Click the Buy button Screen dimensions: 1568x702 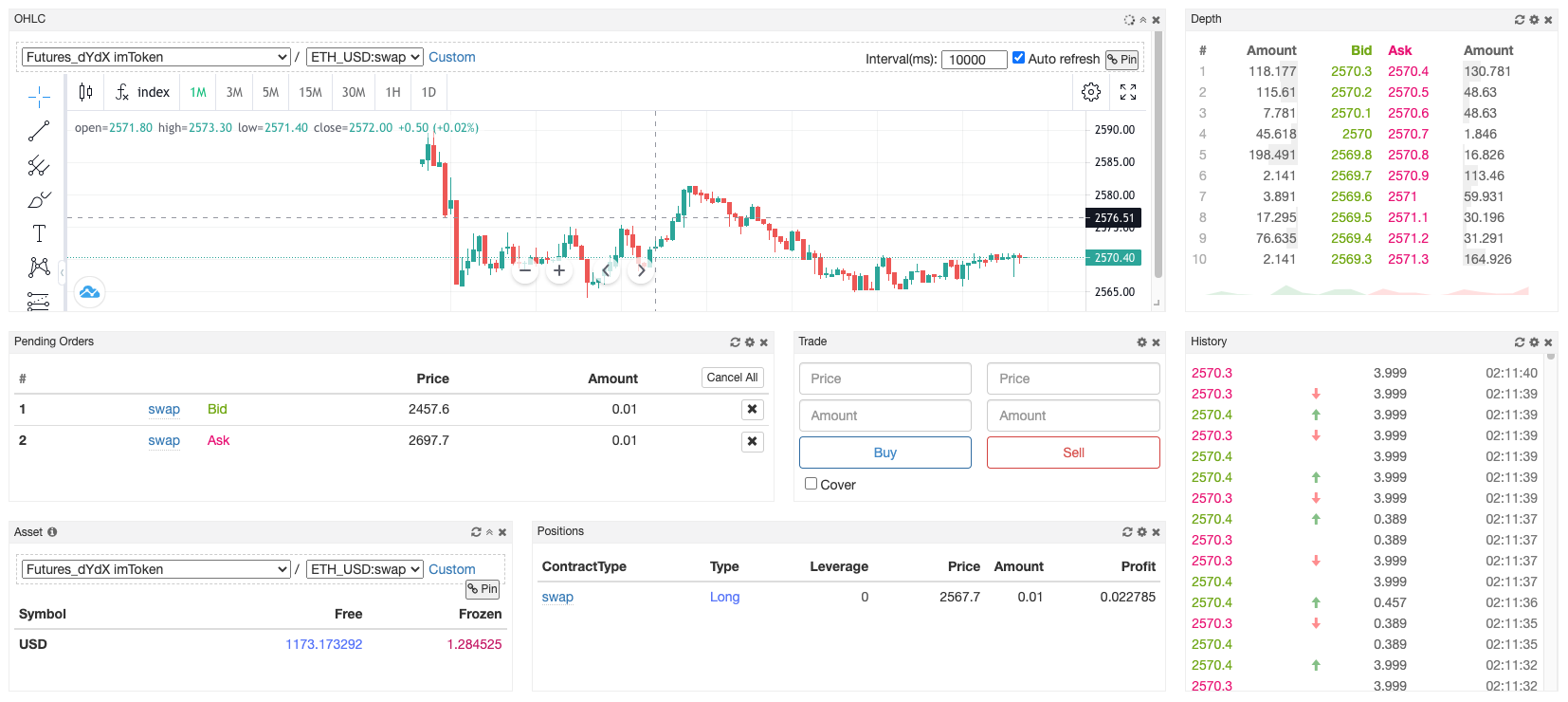tap(884, 453)
